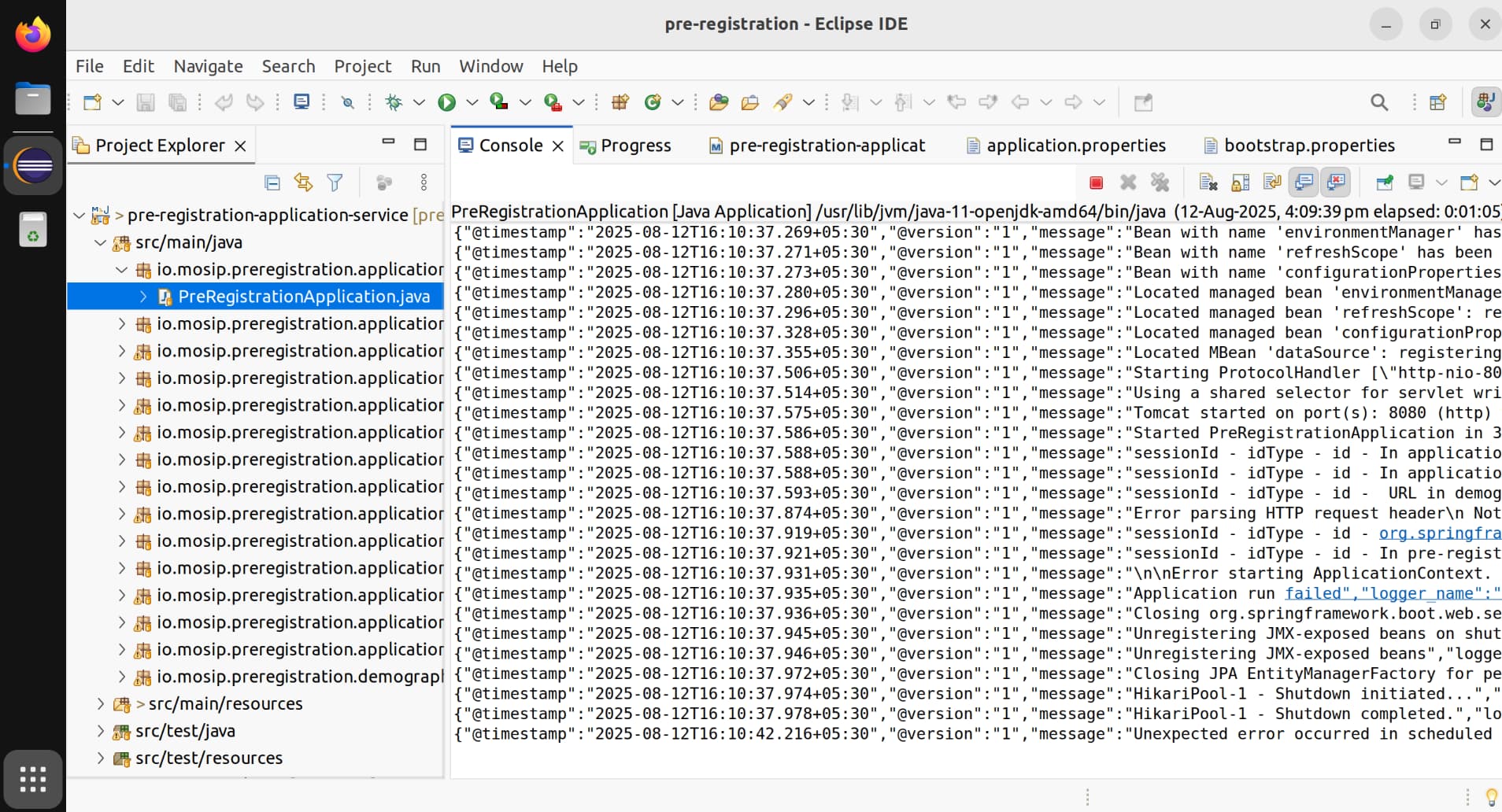The height and width of the screenshot is (812, 1502).
Task: Switch to the bootstrap.properties tab
Action: click(1300, 146)
